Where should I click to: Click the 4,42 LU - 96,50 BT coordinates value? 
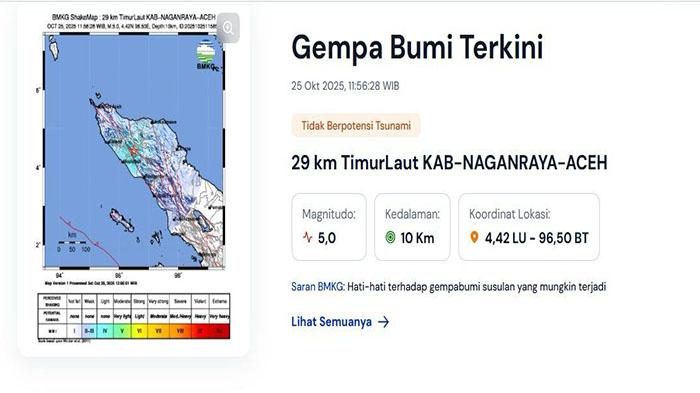(537, 238)
